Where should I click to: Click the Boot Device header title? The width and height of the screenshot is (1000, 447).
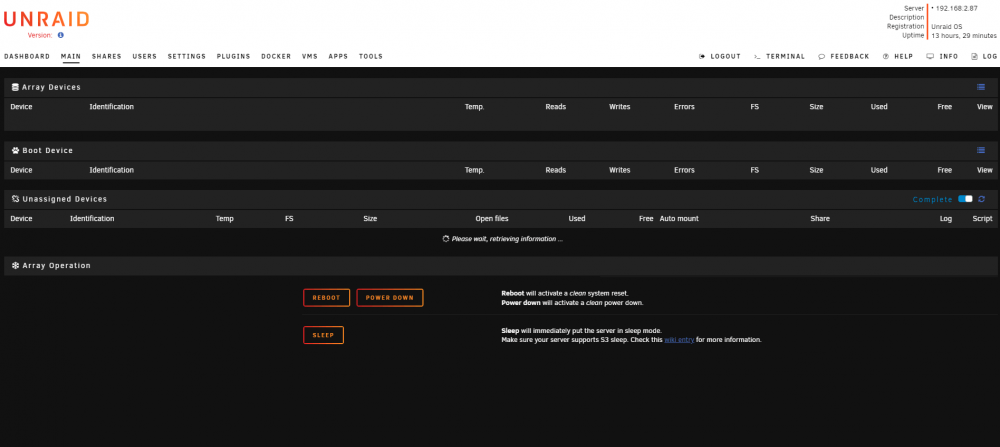point(47,150)
